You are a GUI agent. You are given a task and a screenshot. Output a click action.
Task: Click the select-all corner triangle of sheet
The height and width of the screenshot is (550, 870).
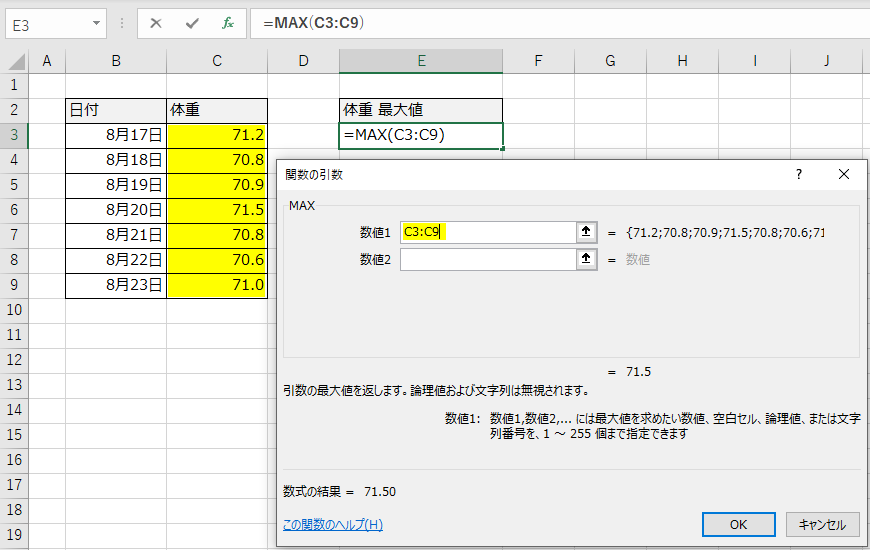coord(16,62)
